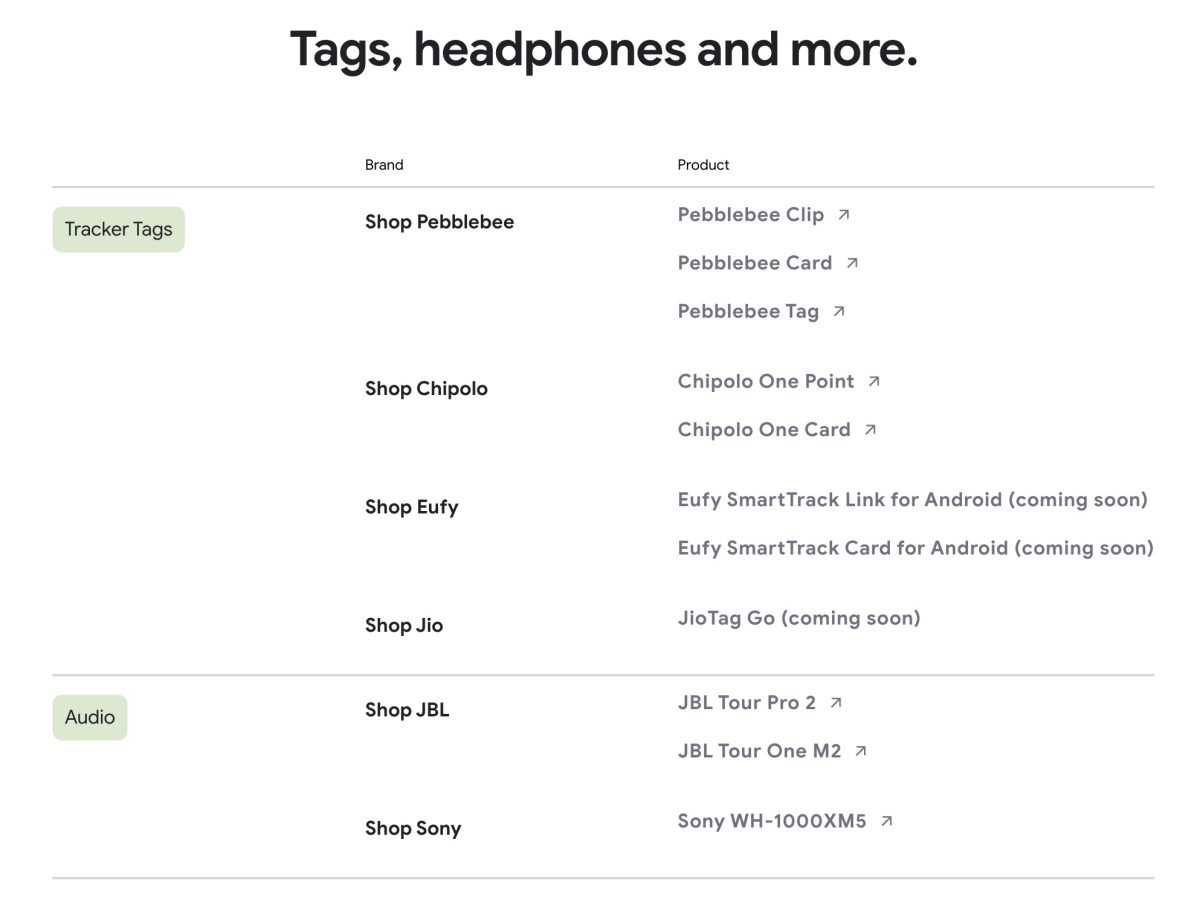Click Eufy SmartTrack Link for Android entry
The image size is (1200, 900).
point(912,499)
